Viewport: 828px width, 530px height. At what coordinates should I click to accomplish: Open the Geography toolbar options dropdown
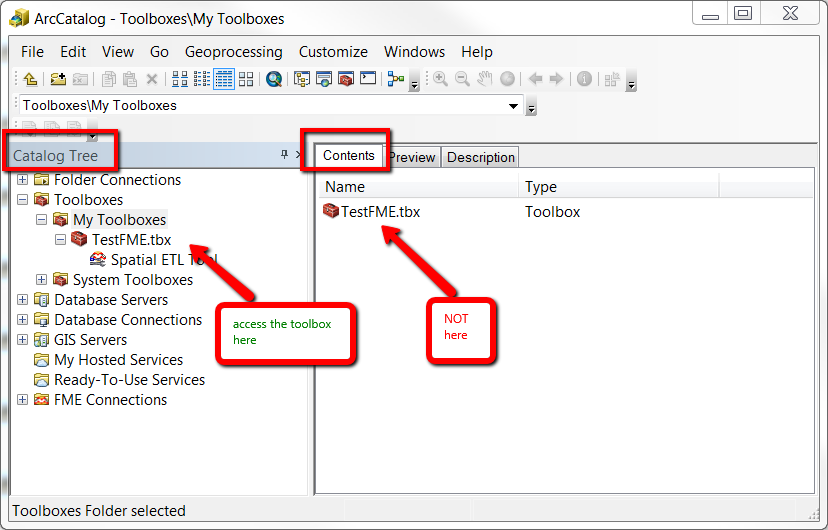631,80
